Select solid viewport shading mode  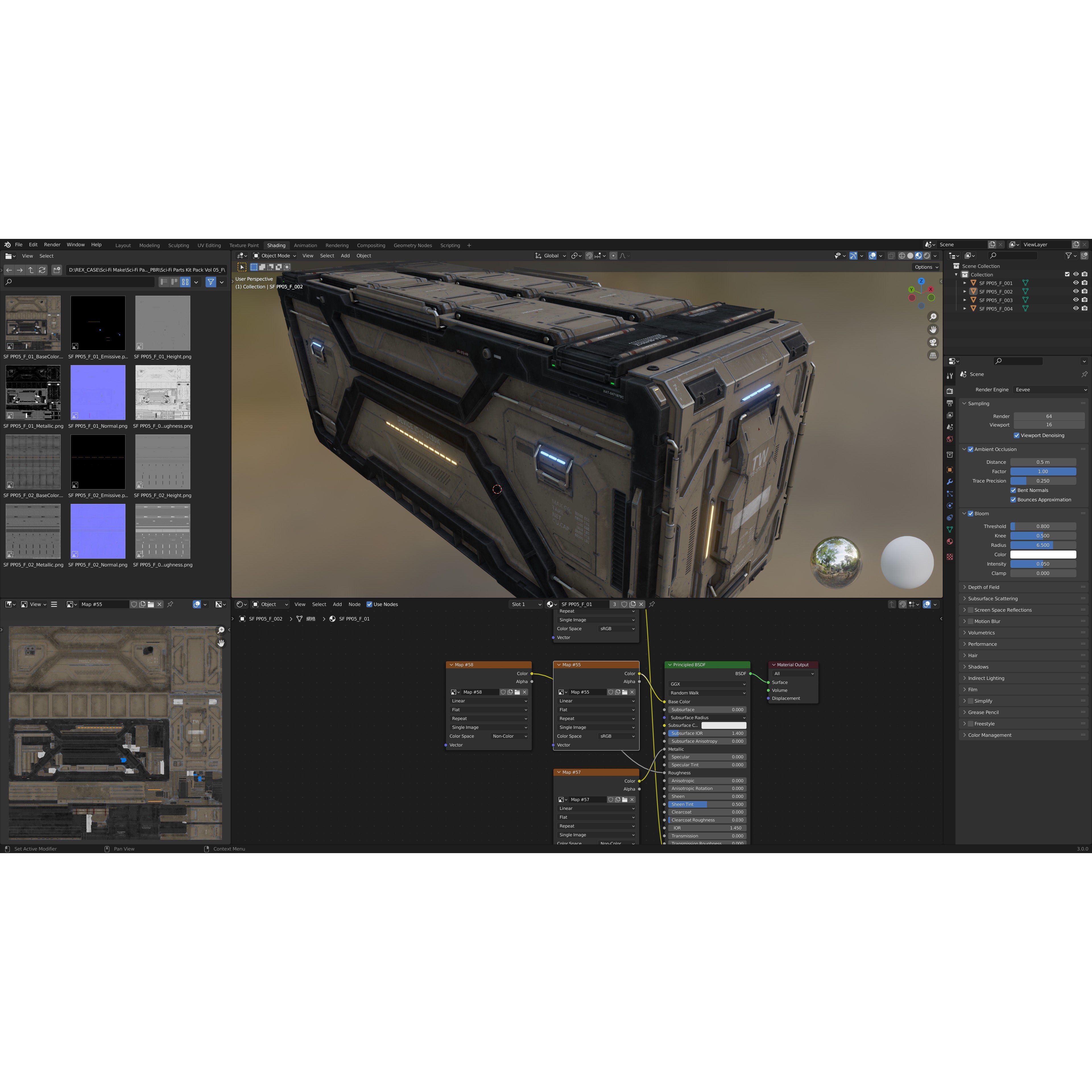coord(911,255)
